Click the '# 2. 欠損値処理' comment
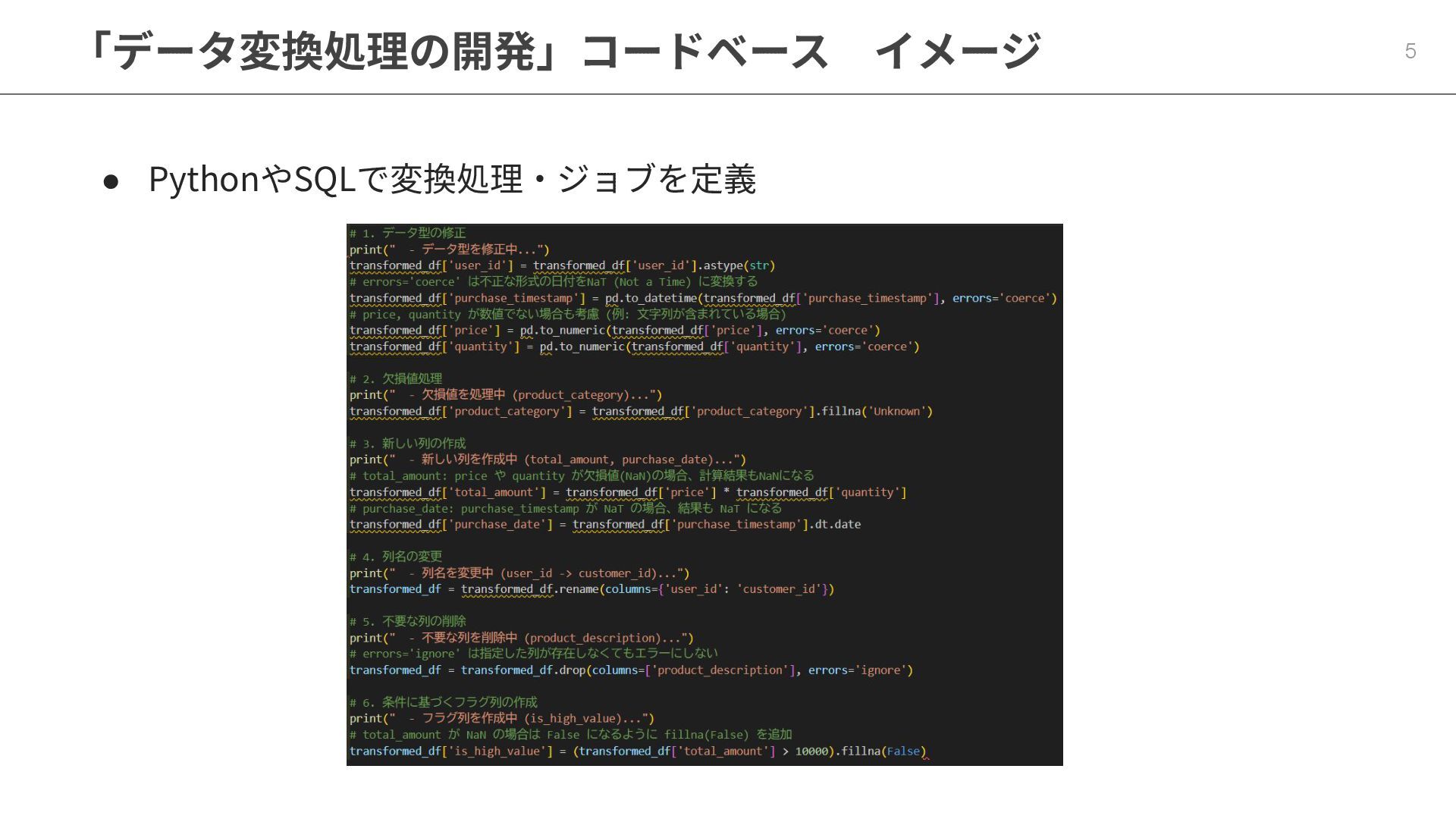The height and width of the screenshot is (819, 1456). tap(396, 378)
